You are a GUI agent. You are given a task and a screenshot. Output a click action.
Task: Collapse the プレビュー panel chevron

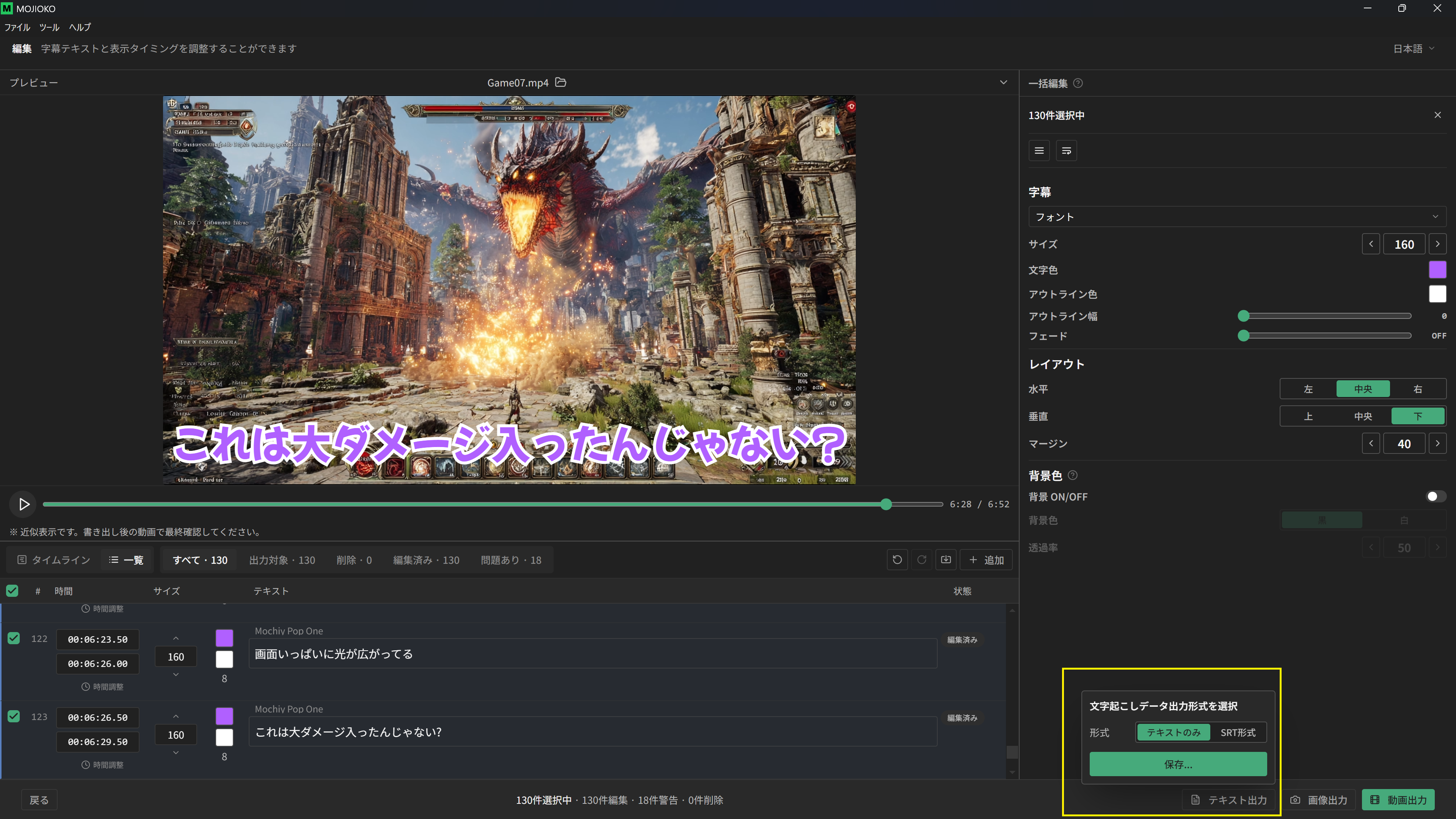(1003, 83)
